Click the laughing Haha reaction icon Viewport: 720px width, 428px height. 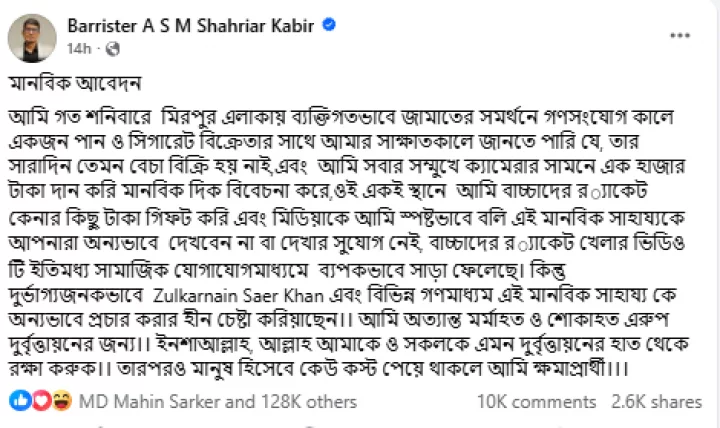60,401
